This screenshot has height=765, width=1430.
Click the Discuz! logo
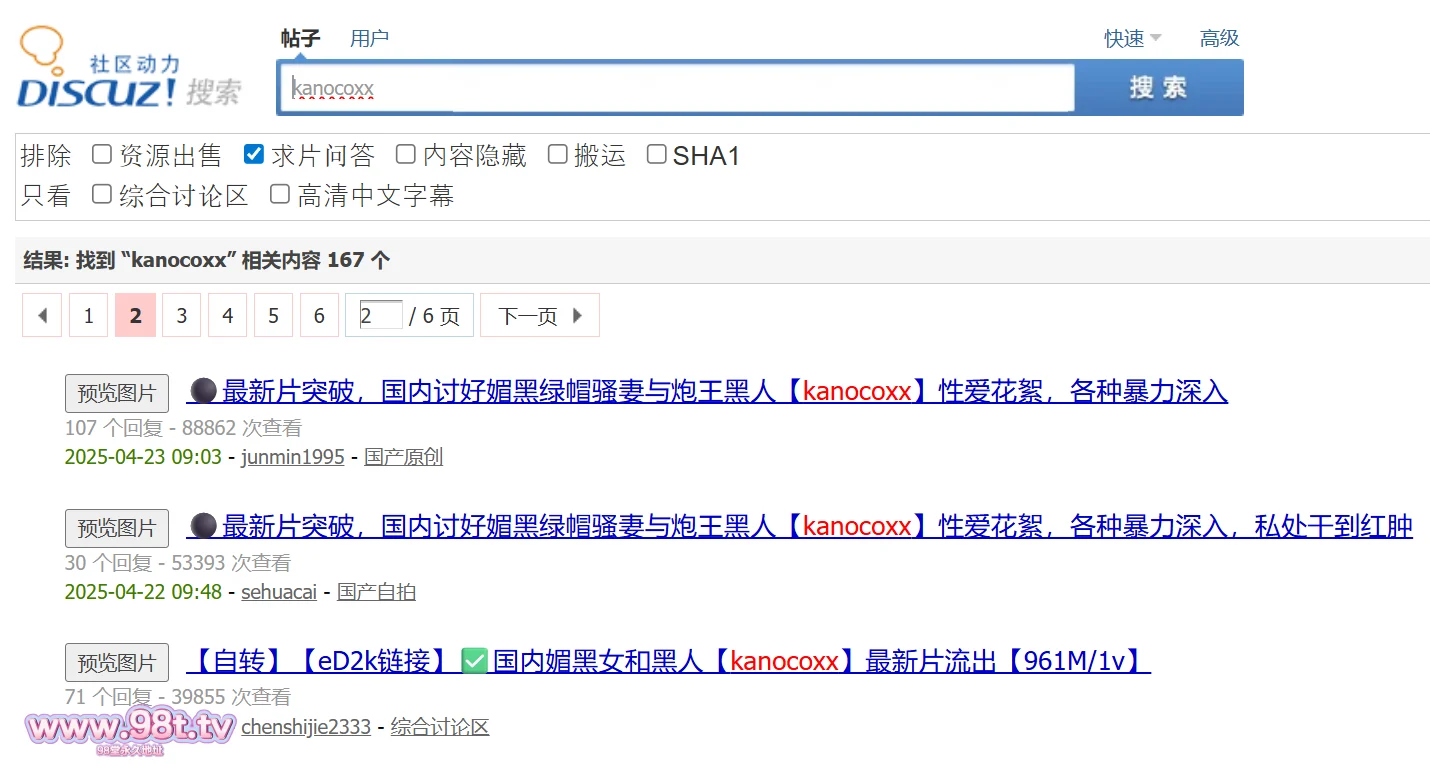pos(128,70)
